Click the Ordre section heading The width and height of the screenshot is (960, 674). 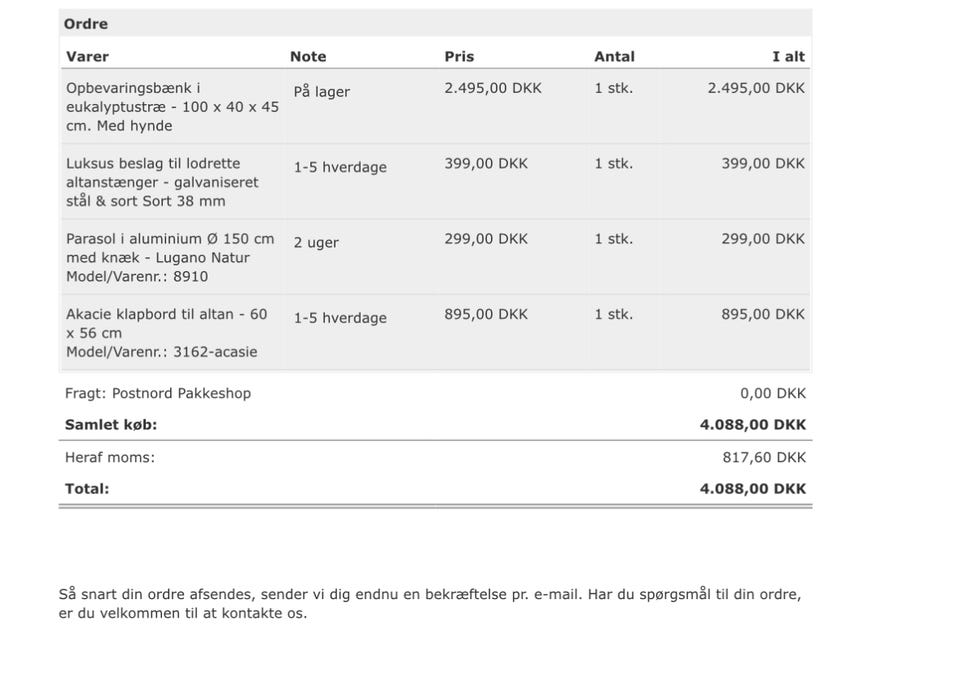pos(86,24)
